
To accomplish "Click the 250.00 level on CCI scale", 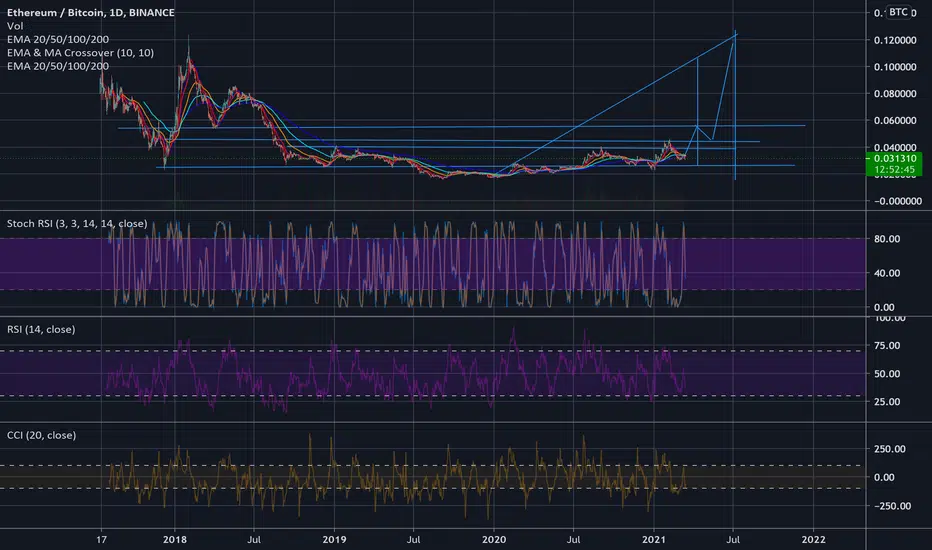I will click(x=890, y=449).
